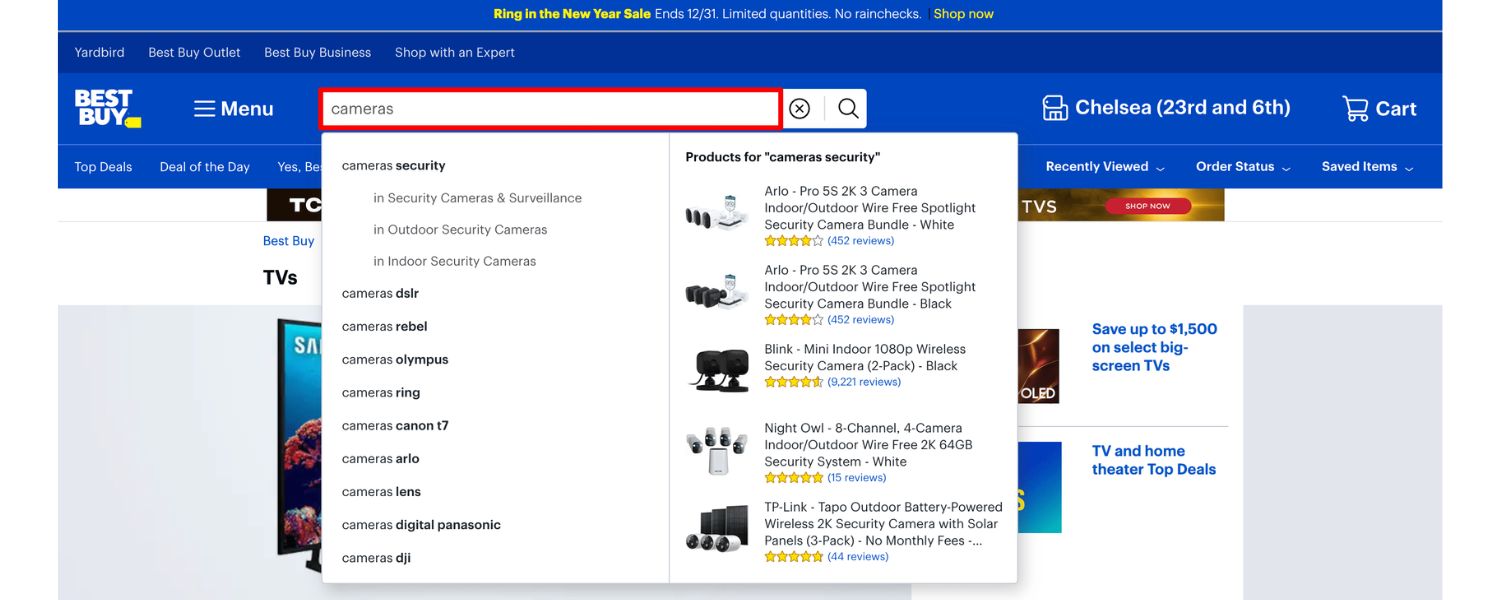
Task: Open Deal of the Day
Action: pyautogui.click(x=204, y=166)
